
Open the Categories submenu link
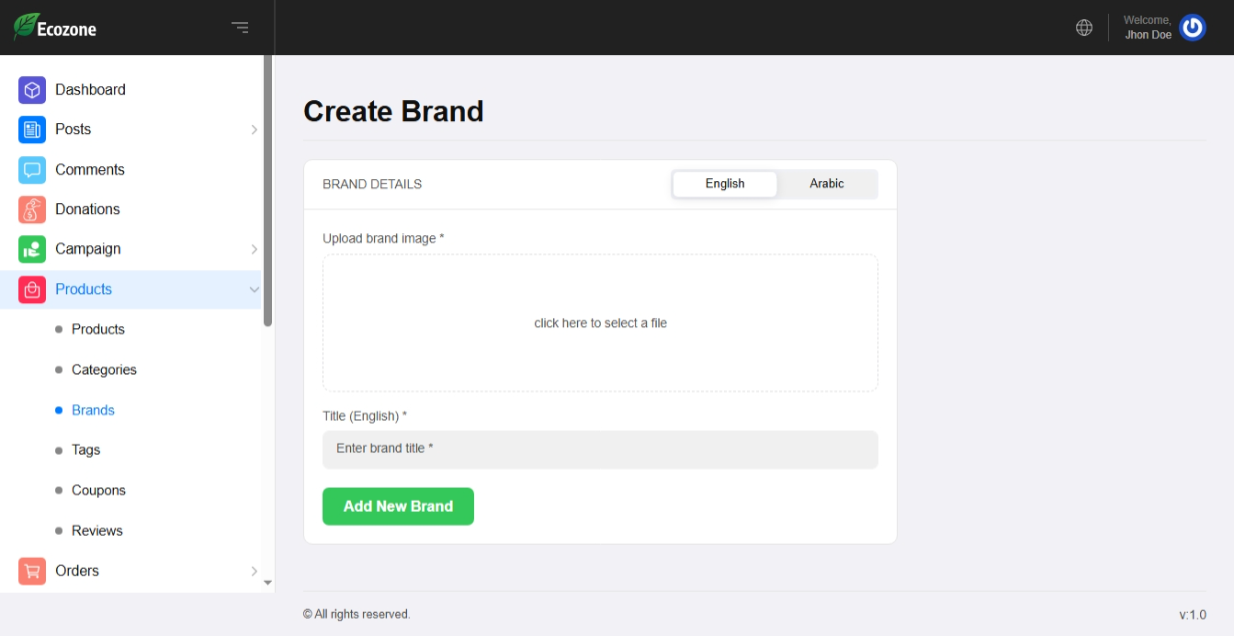pos(104,370)
